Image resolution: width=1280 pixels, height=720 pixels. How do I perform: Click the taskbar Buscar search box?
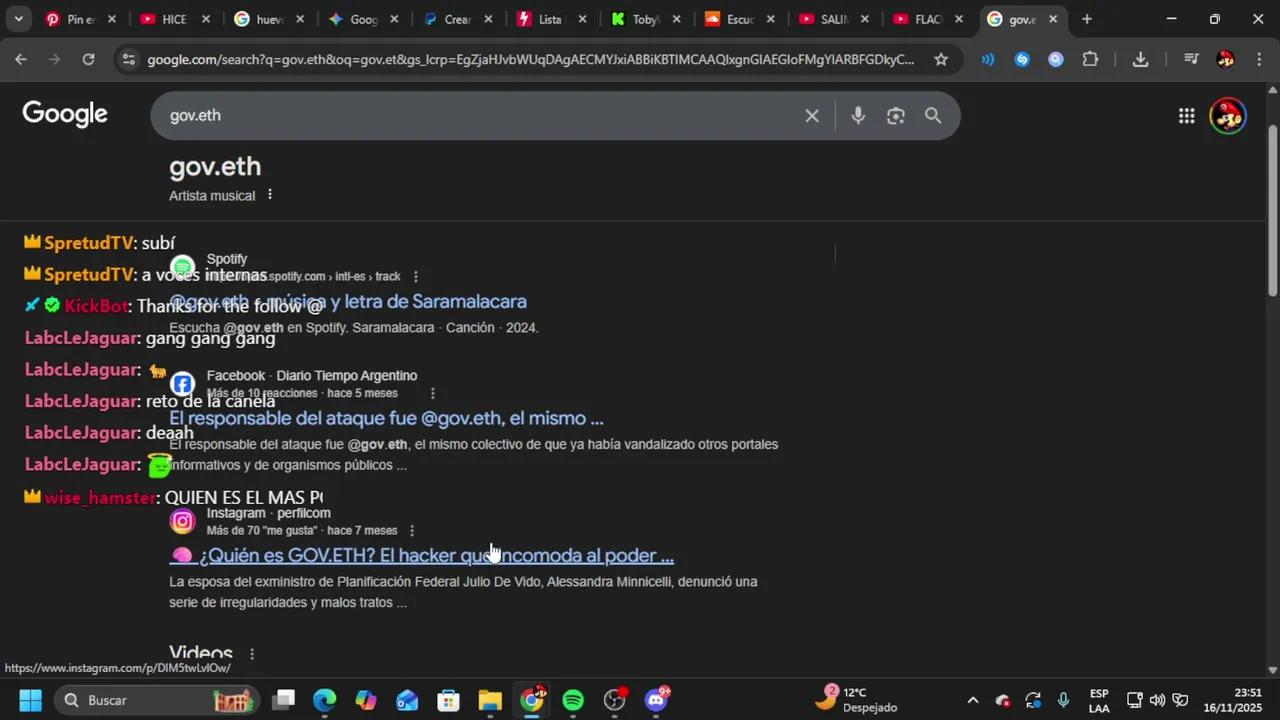click(x=155, y=700)
